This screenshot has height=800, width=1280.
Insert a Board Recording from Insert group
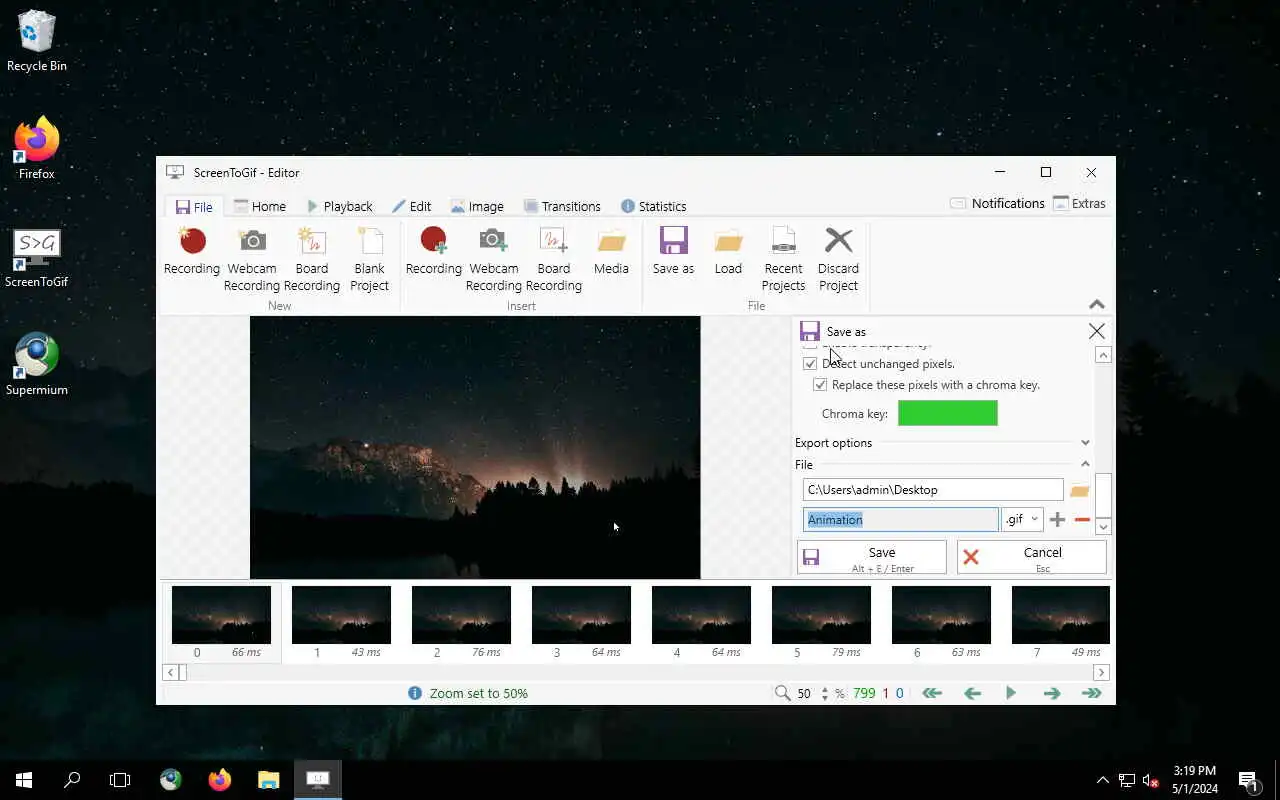pos(554,259)
